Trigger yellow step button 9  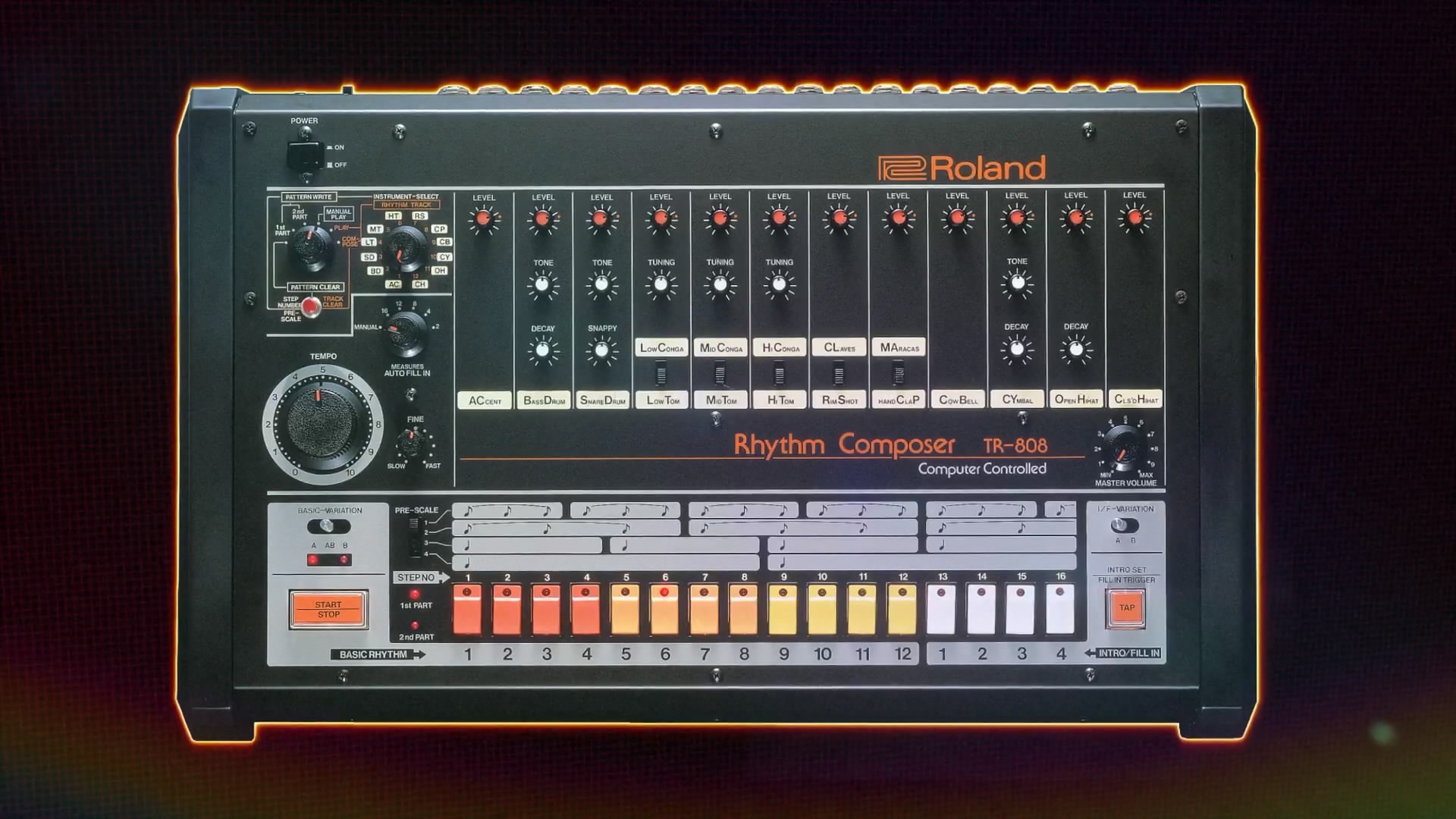[783, 609]
